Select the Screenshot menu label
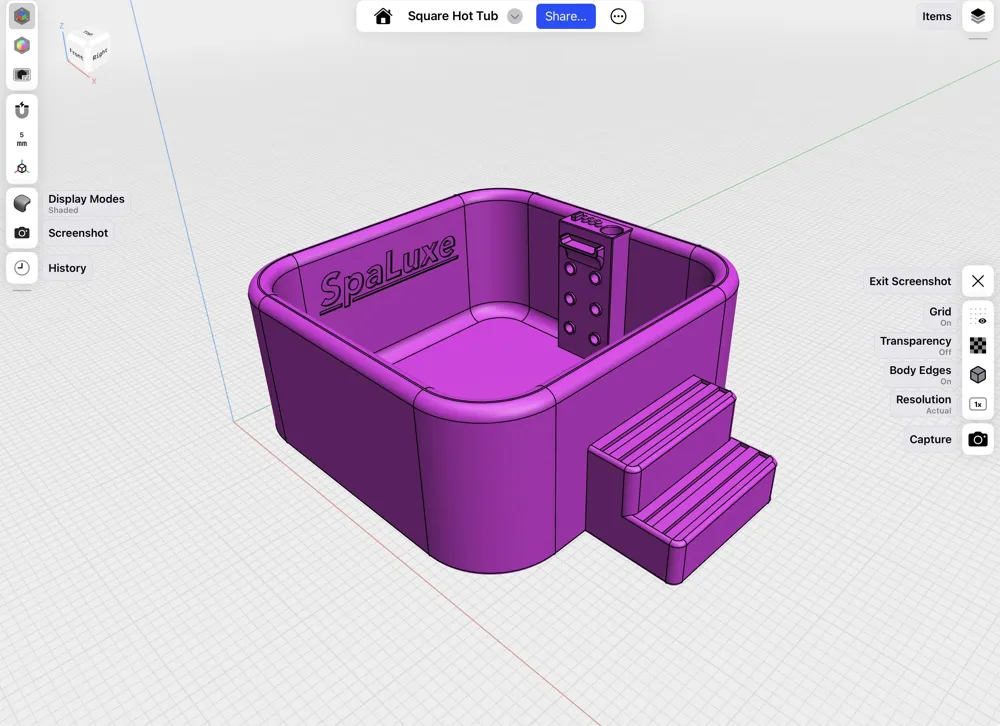1000x726 pixels. (78, 233)
